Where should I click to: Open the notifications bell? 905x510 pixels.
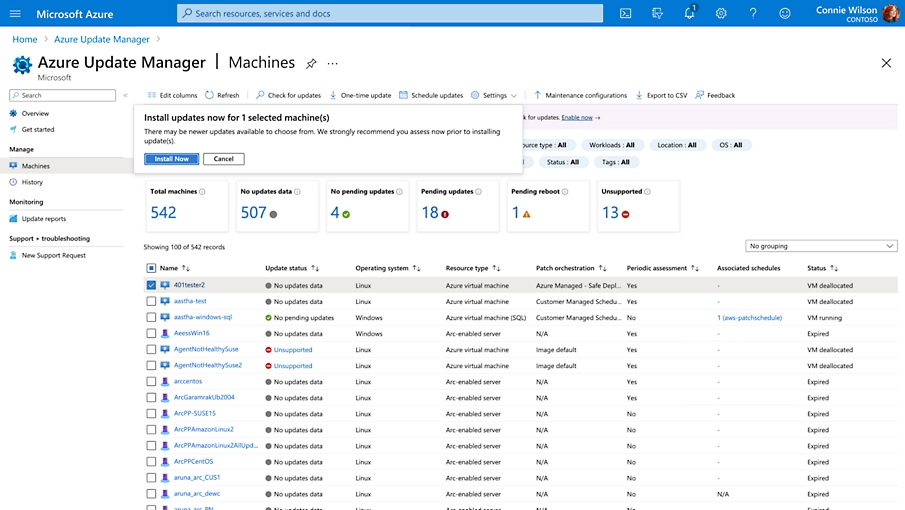point(689,13)
